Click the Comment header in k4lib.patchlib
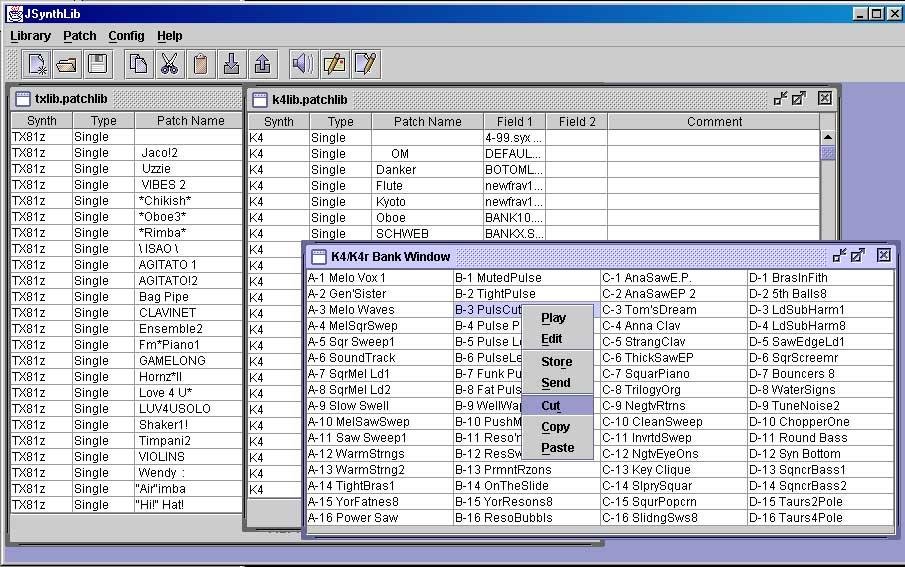The width and height of the screenshot is (905, 567). coord(714,122)
